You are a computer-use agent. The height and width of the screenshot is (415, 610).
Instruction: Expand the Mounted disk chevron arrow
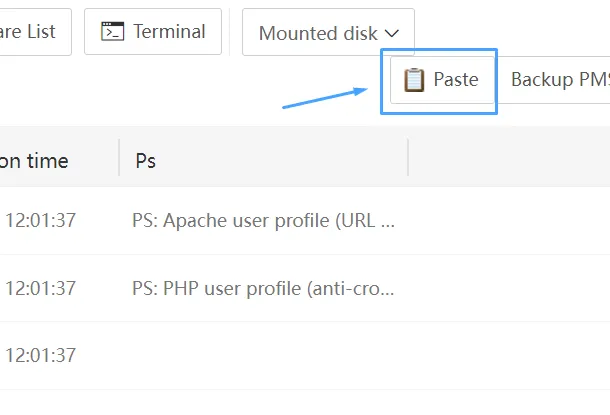pyautogui.click(x=391, y=33)
